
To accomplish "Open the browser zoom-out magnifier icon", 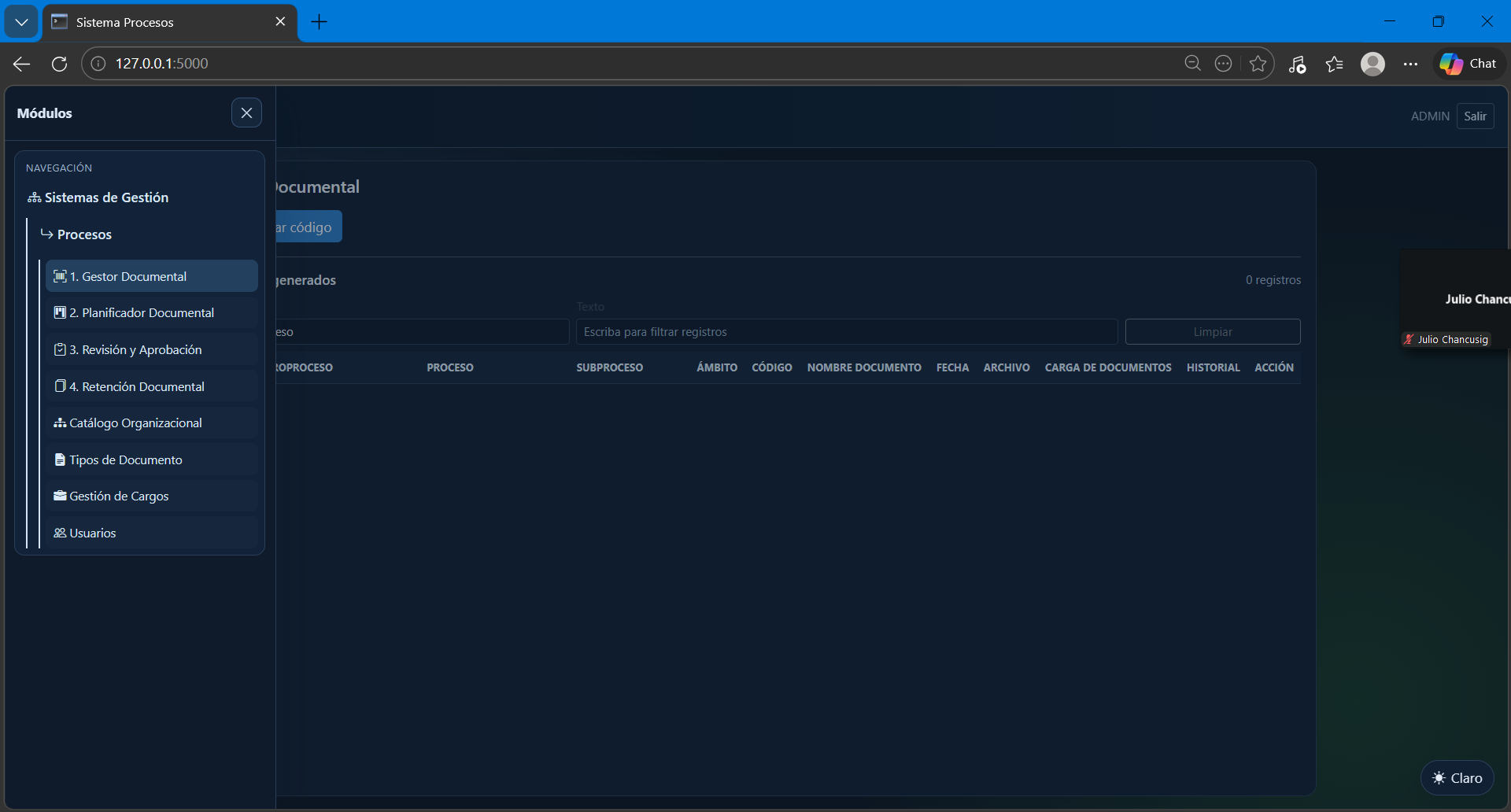I will (1192, 64).
